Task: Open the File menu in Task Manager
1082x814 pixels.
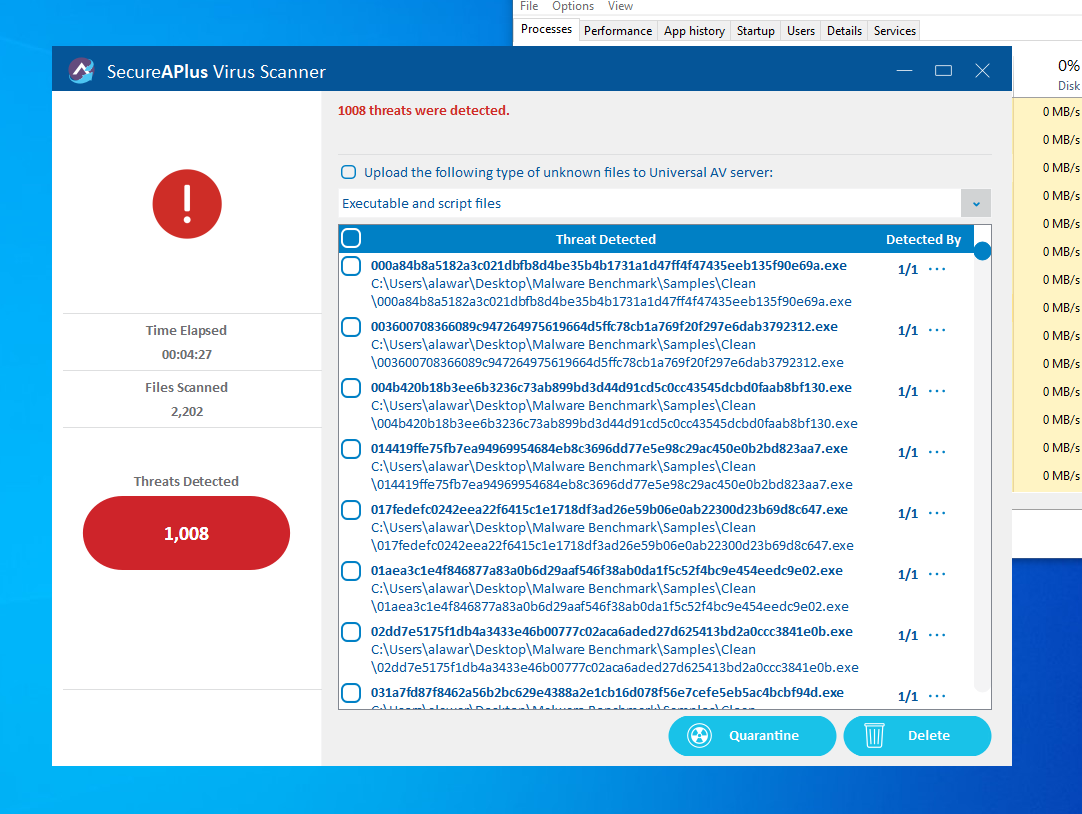Action: click(x=529, y=6)
